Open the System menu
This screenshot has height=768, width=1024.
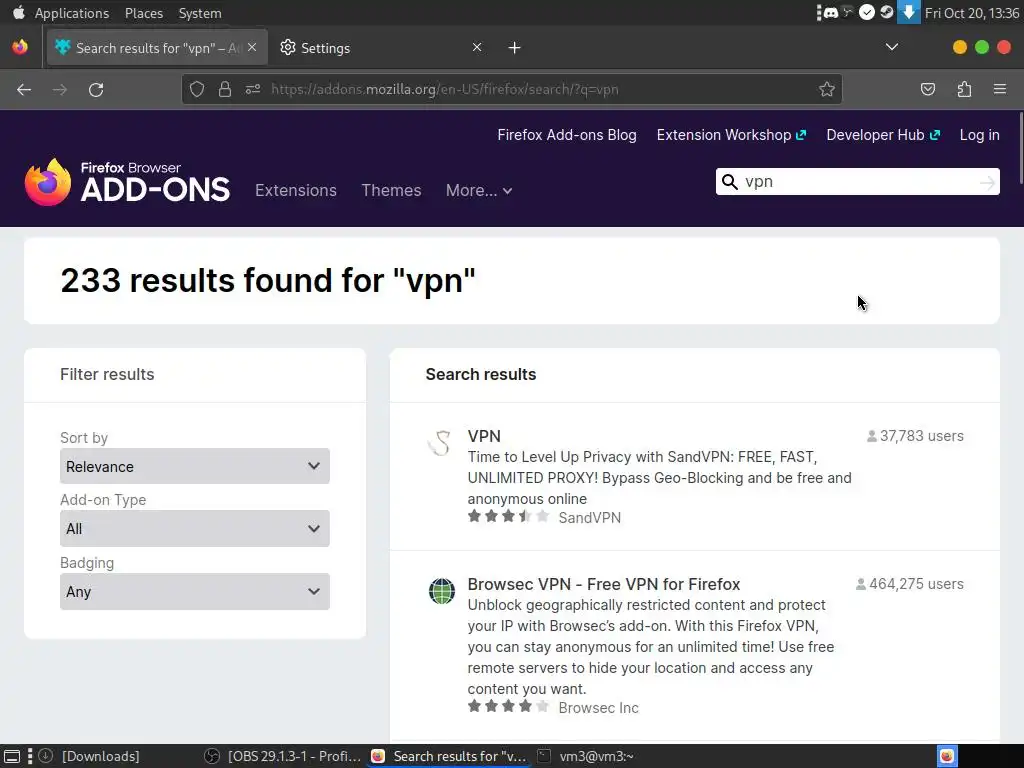200,13
